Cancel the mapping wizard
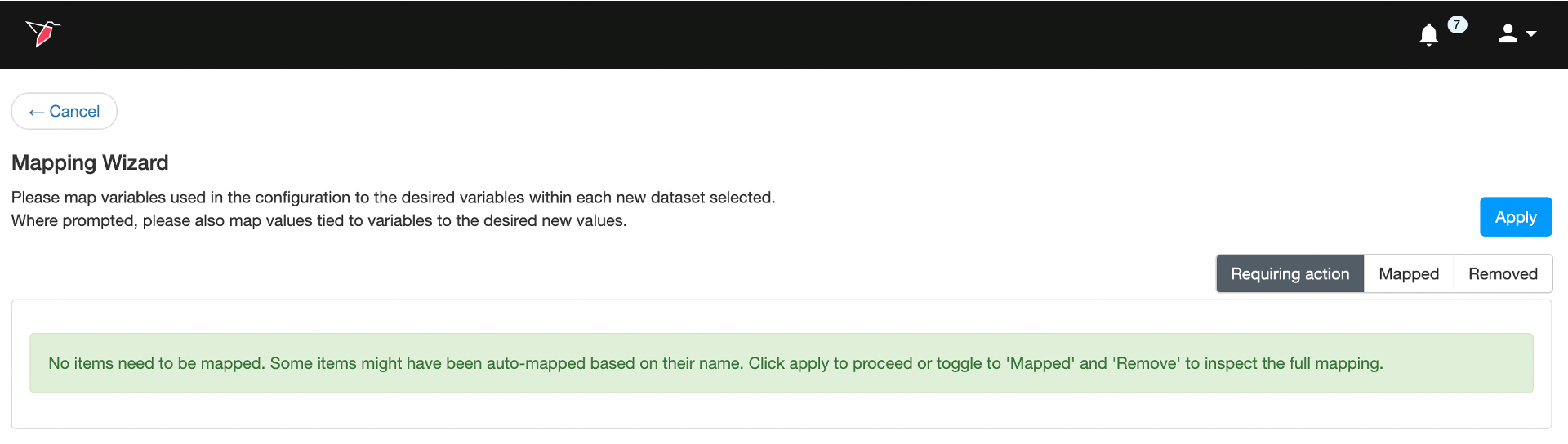1568x444 pixels. pyautogui.click(x=65, y=112)
